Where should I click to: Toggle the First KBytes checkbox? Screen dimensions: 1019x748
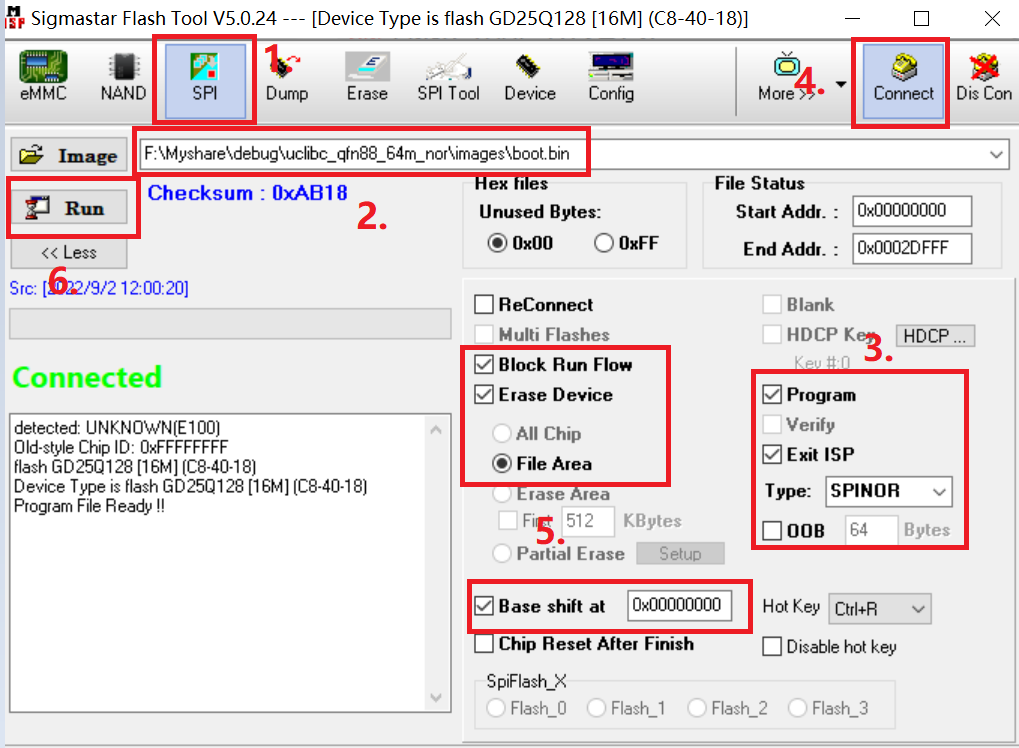point(508,521)
